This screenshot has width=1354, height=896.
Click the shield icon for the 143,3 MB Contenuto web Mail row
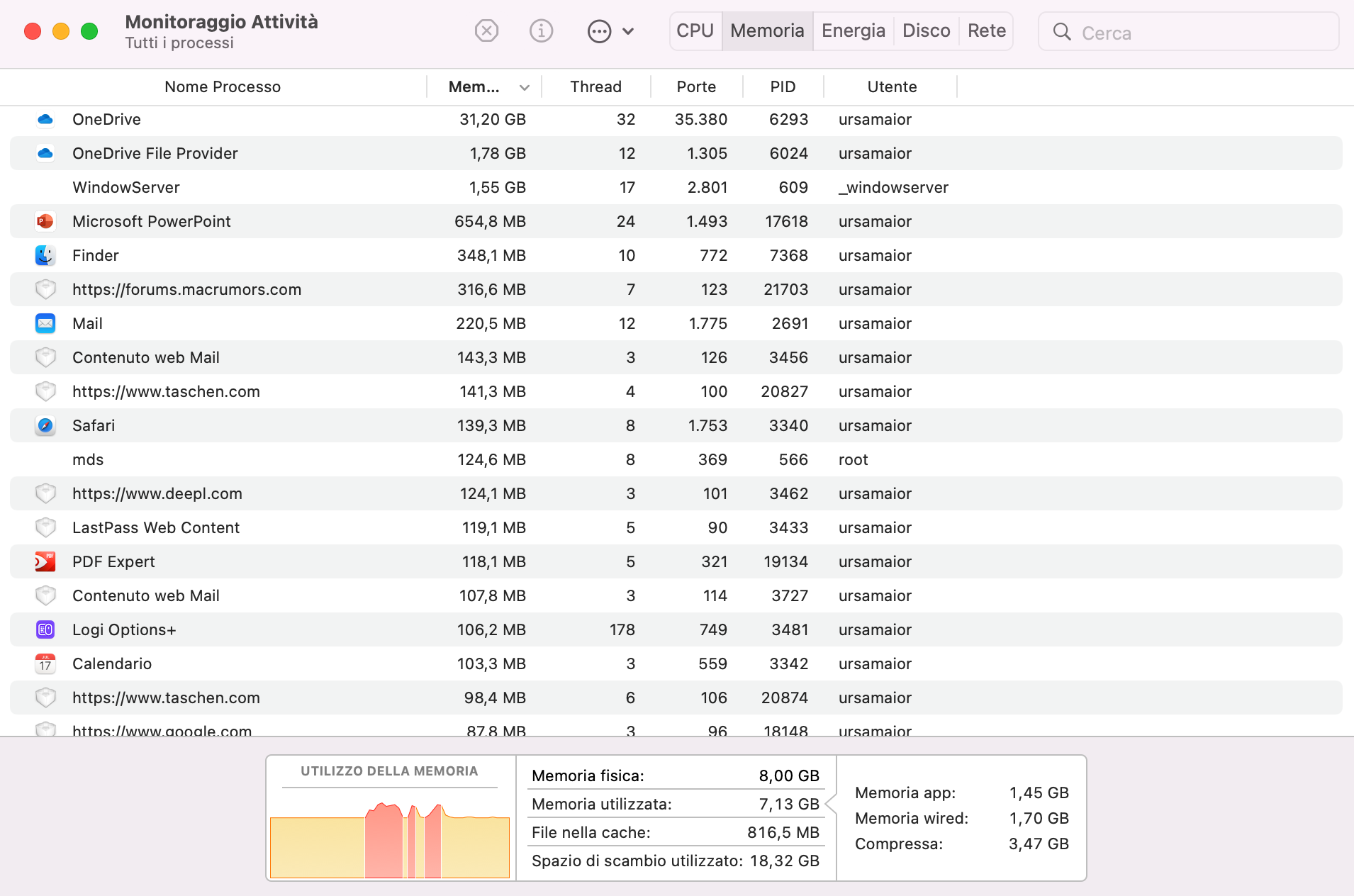click(x=45, y=357)
